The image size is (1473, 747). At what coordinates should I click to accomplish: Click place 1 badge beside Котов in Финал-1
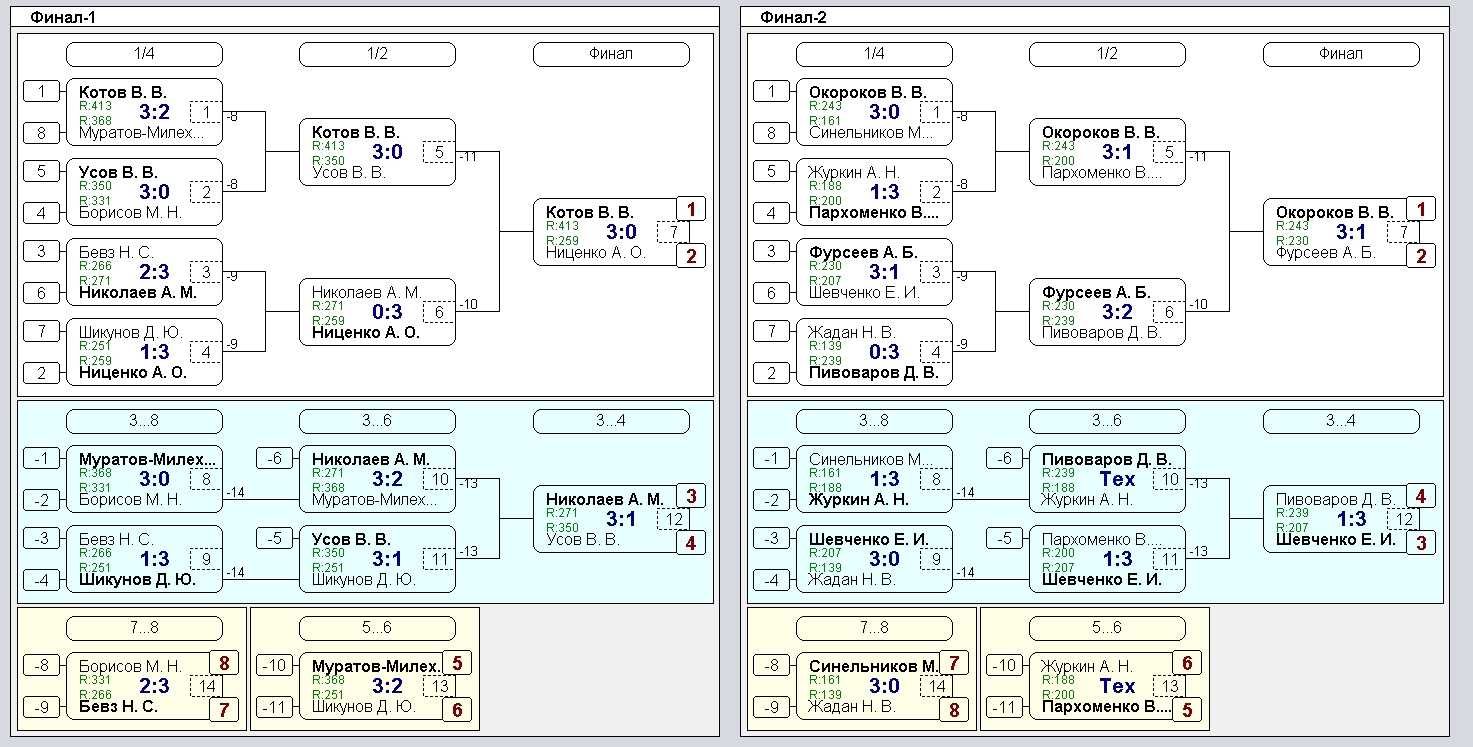click(x=691, y=209)
